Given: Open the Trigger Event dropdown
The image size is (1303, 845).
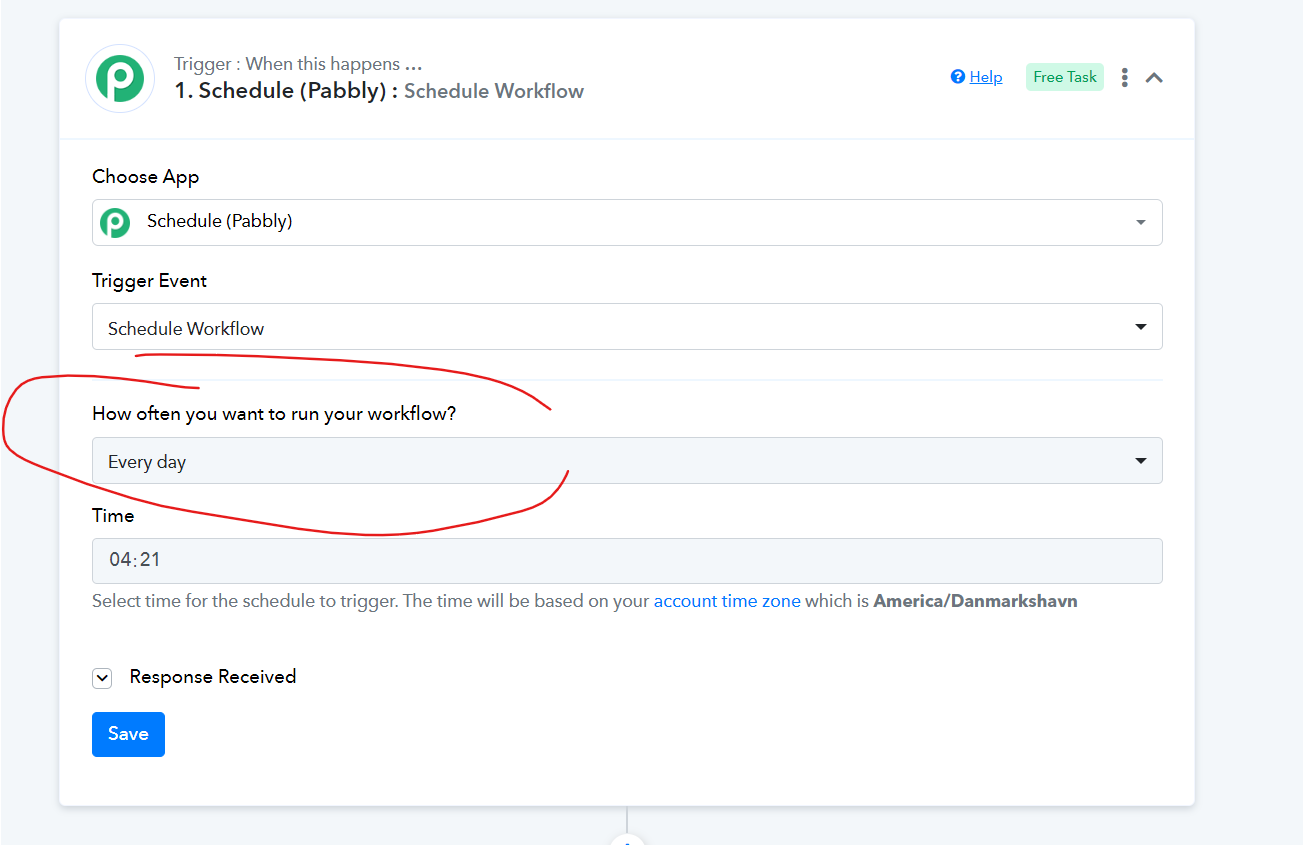Looking at the screenshot, I should [x=627, y=327].
